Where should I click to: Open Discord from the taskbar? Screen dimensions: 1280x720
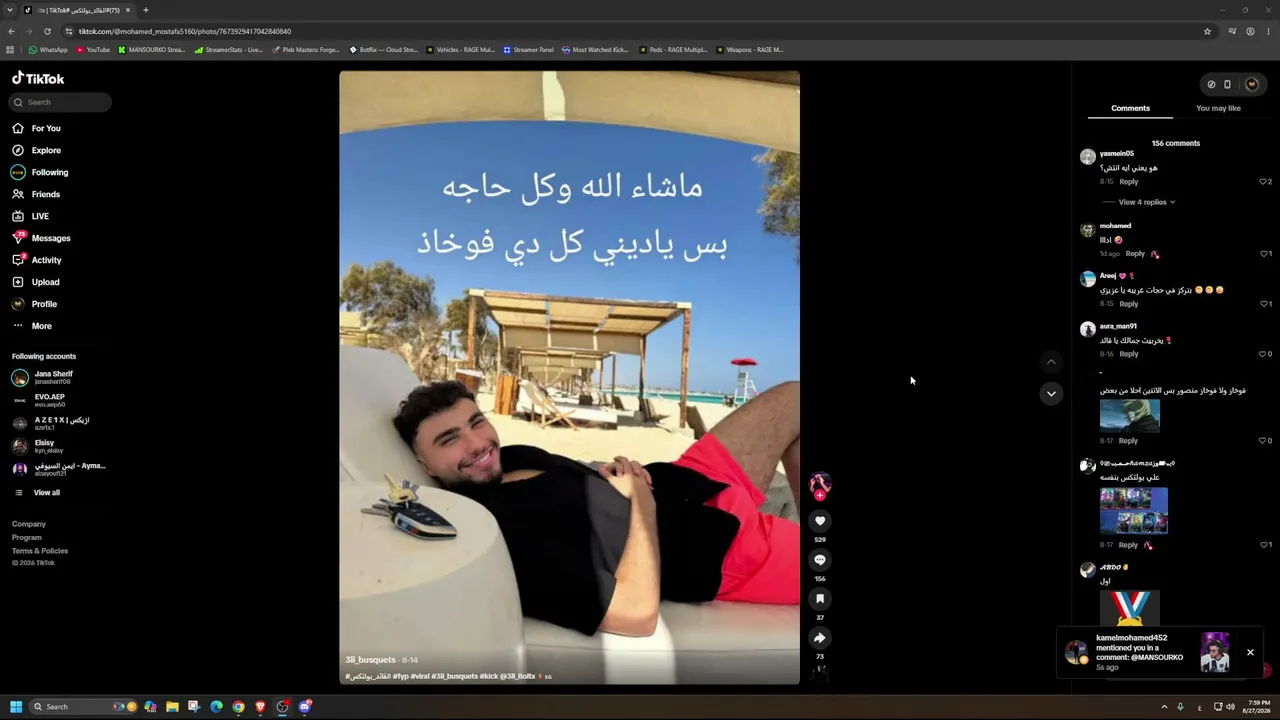pos(305,707)
